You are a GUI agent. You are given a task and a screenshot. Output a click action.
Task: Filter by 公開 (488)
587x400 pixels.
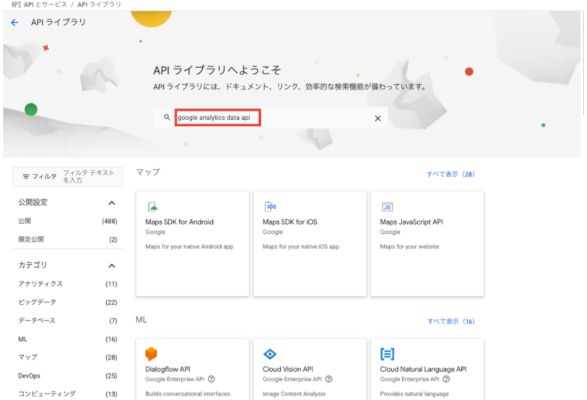point(68,221)
